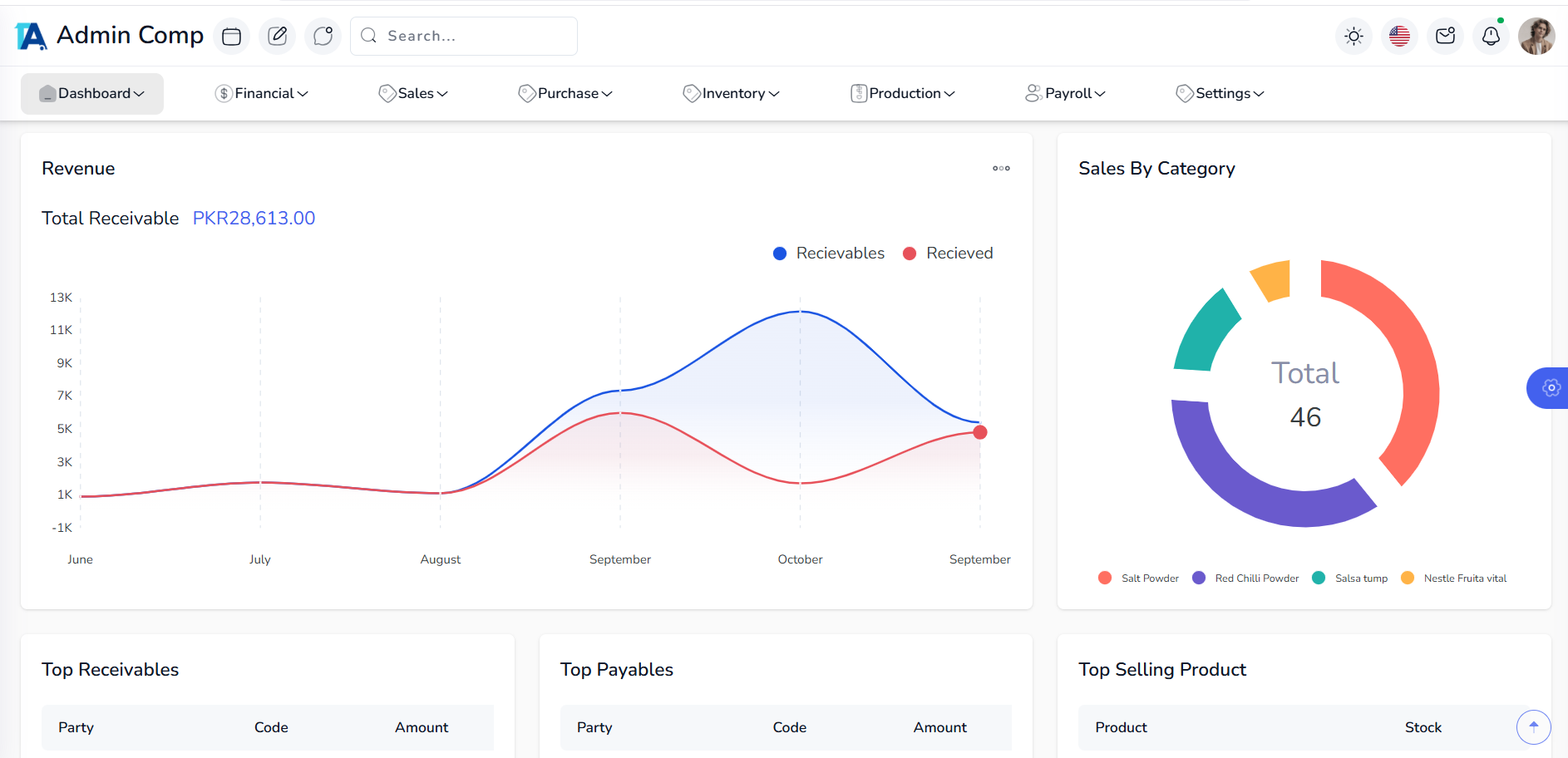The image size is (1568, 758).
Task: Toggle Recieved series in chart legend
Action: [x=949, y=253]
